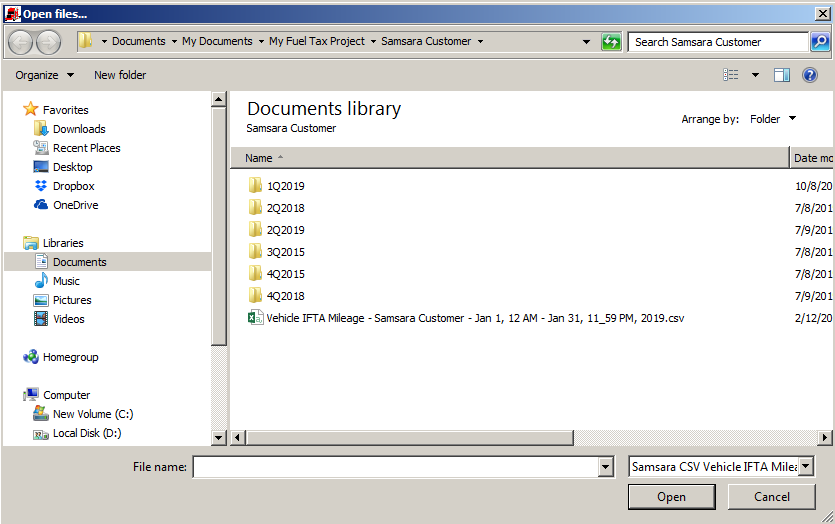Screen dimensions: 835x524
Task: Select the 3Q2015 folder
Action: (x=285, y=251)
